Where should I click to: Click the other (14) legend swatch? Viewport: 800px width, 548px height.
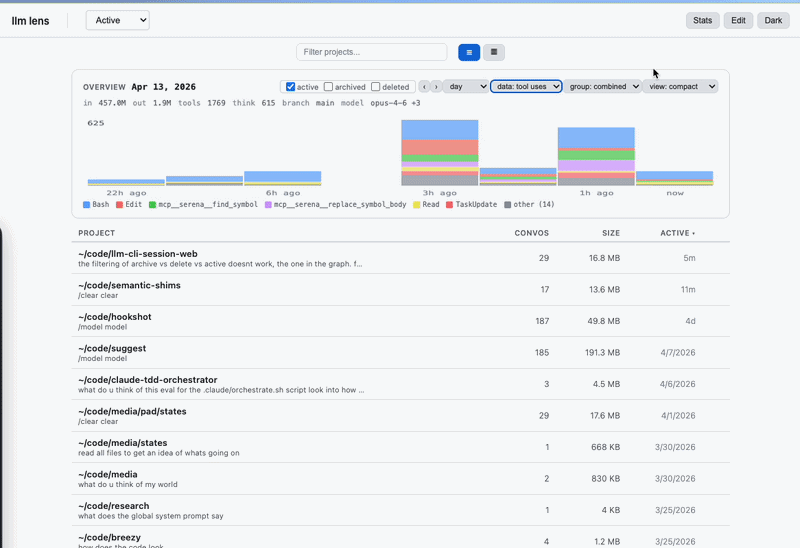507,204
